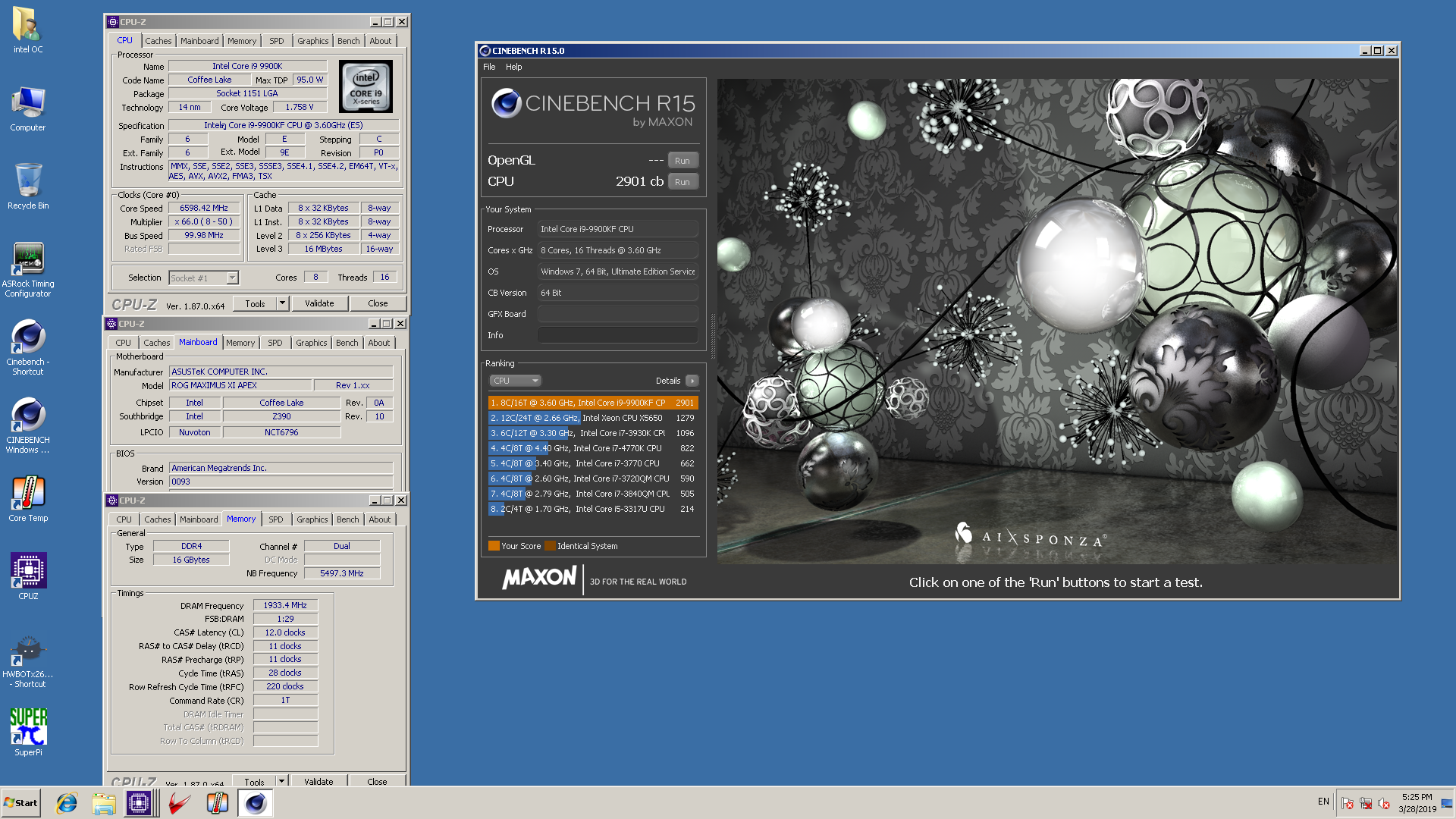Open Windows Explorer from the taskbar
The width and height of the screenshot is (1456, 819).
pyautogui.click(x=104, y=803)
